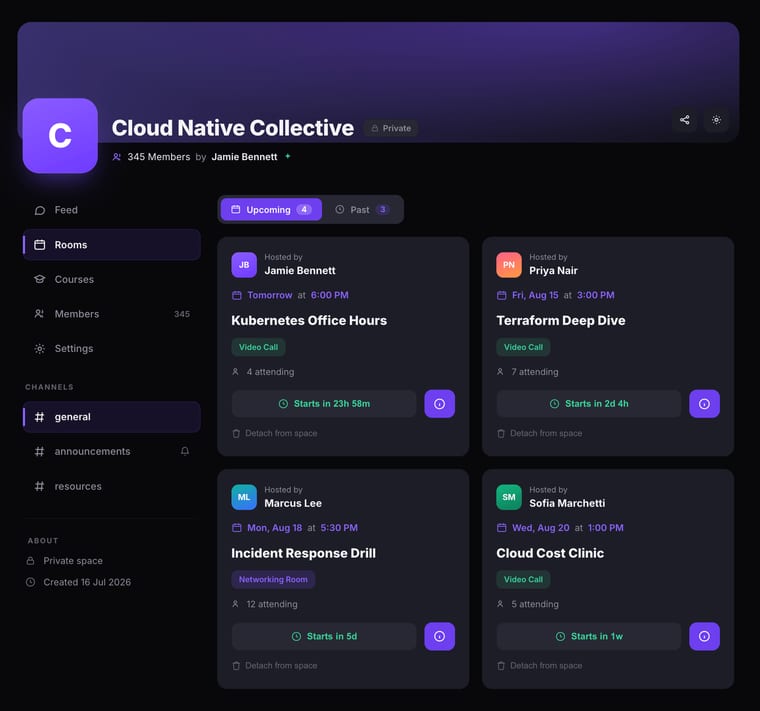760x711 pixels.
Task: Click Networking Room tag on Incident Response Drill
Action: pos(273,580)
